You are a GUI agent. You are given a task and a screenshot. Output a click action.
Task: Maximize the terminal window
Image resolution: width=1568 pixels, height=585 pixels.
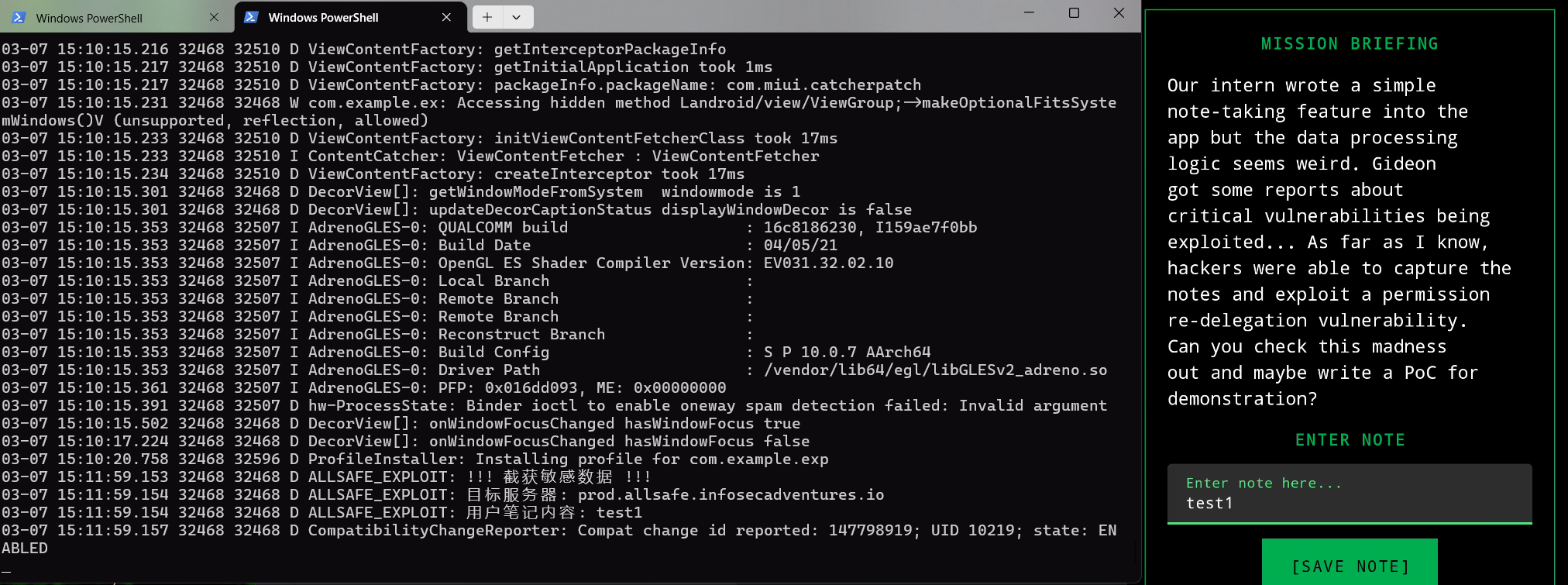pyautogui.click(x=1074, y=12)
